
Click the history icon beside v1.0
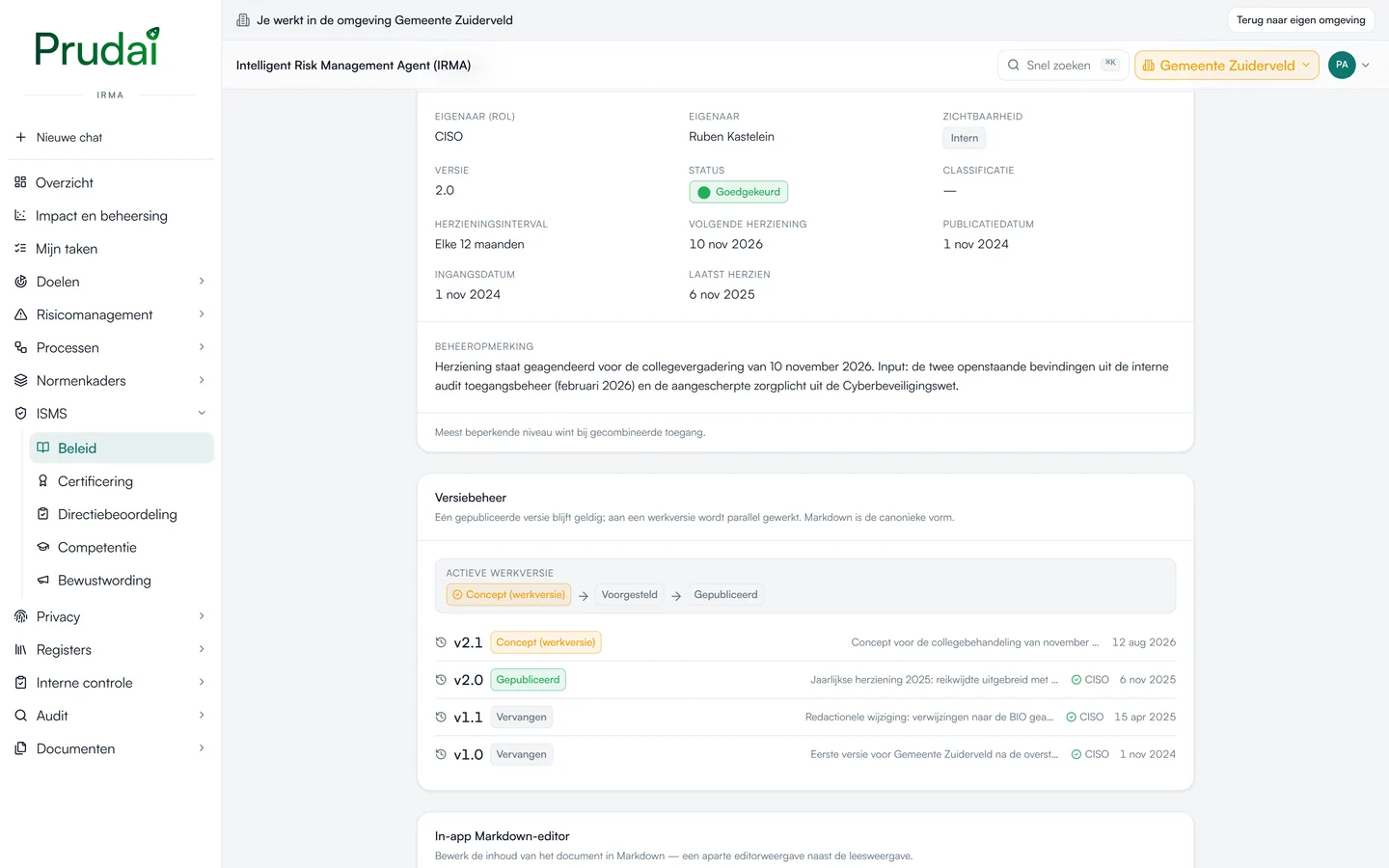(x=441, y=754)
